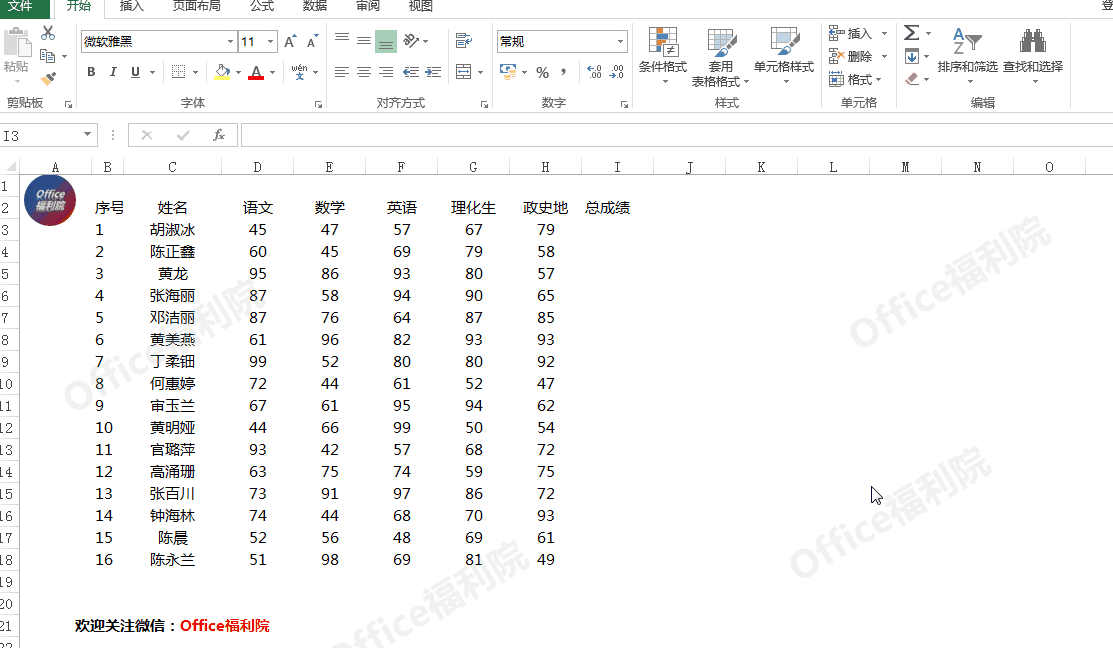Toggle middle vertical alignment
This screenshot has height=648, width=1113.
363,40
